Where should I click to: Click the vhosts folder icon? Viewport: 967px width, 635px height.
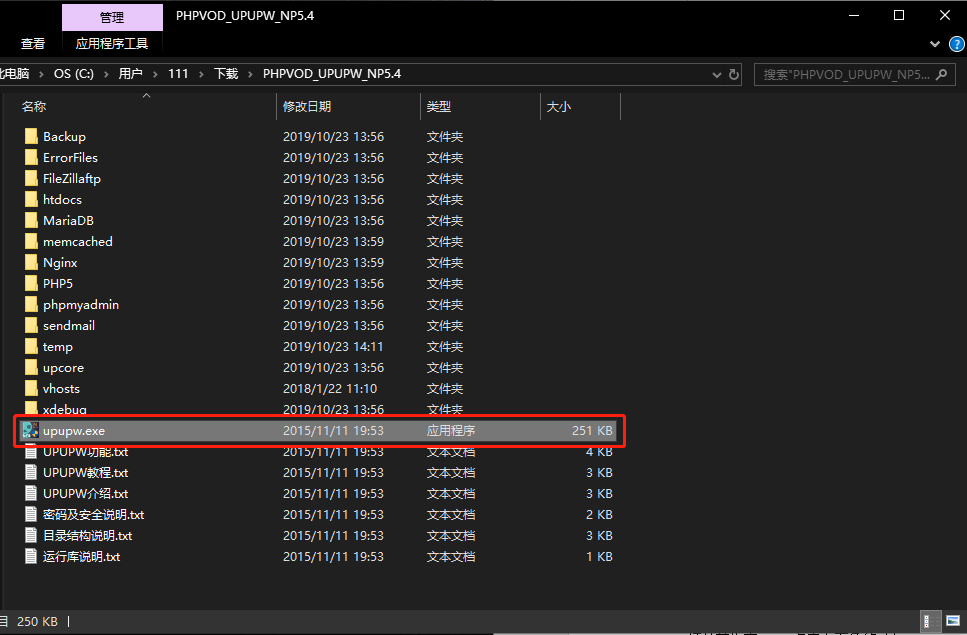coord(31,388)
